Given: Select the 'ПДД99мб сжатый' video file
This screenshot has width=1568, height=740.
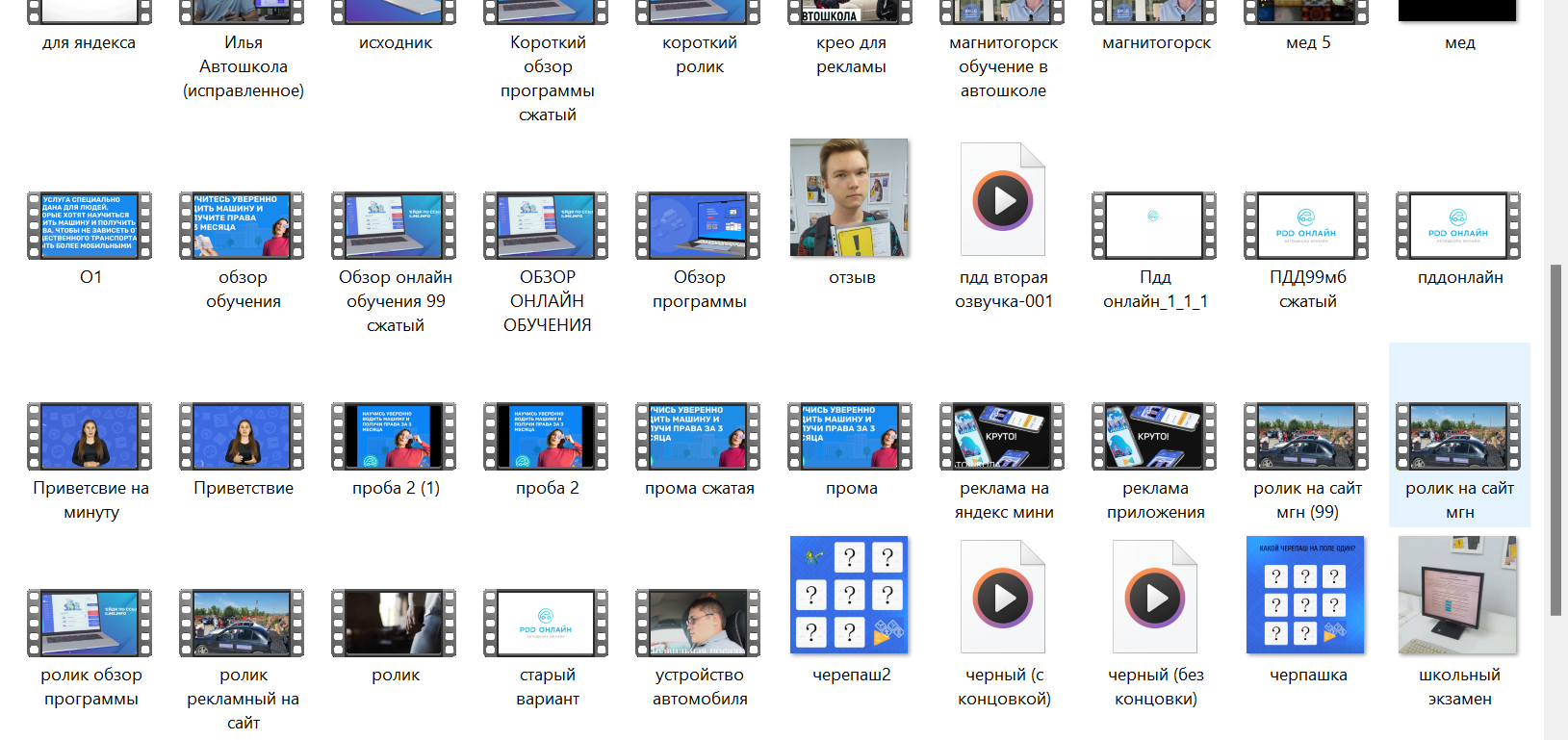Looking at the screenshot, I should (x=1306, y=226).
